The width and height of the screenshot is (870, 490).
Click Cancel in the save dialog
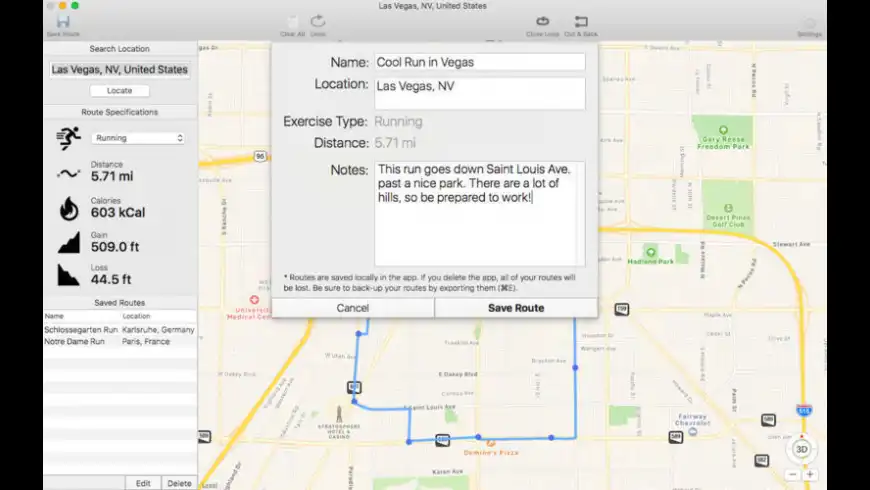(x=353, y=308)
